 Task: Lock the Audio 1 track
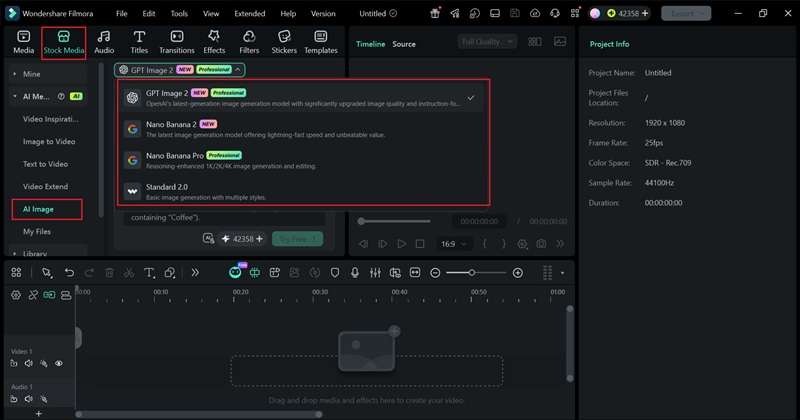pos(14,399)
